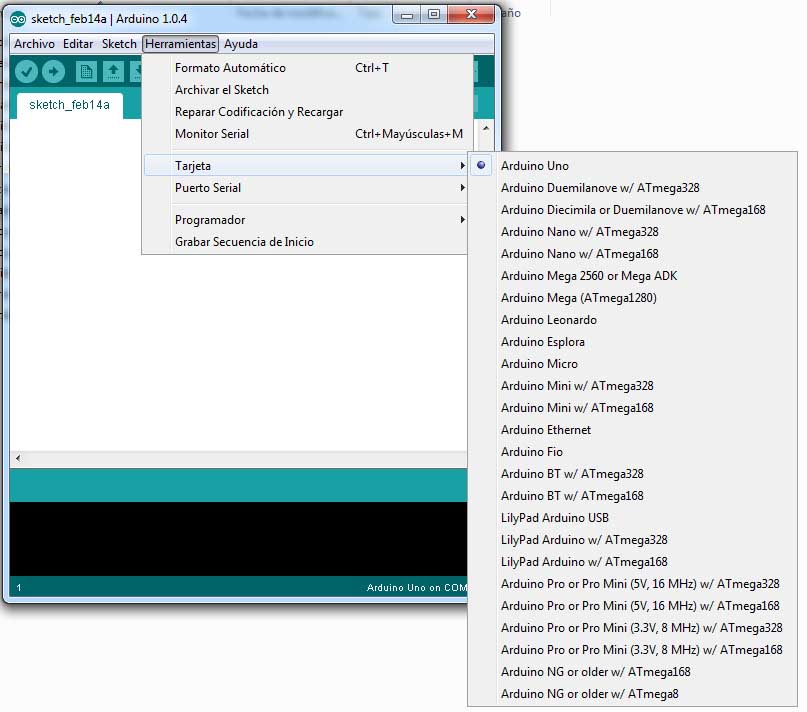Image resolution: width=807 pixels, height=712 pixels.
Task: Choose the Arduino Fio board
Action: click(633, 452)
